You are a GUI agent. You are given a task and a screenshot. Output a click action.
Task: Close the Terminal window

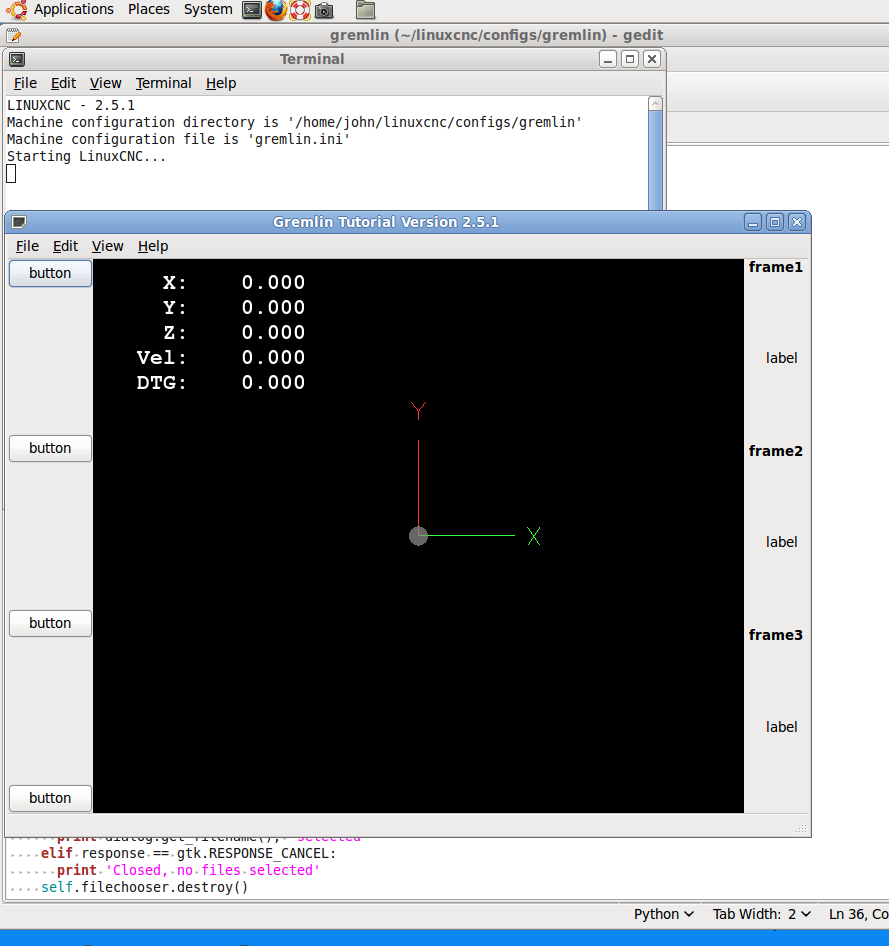pos(651,59)
